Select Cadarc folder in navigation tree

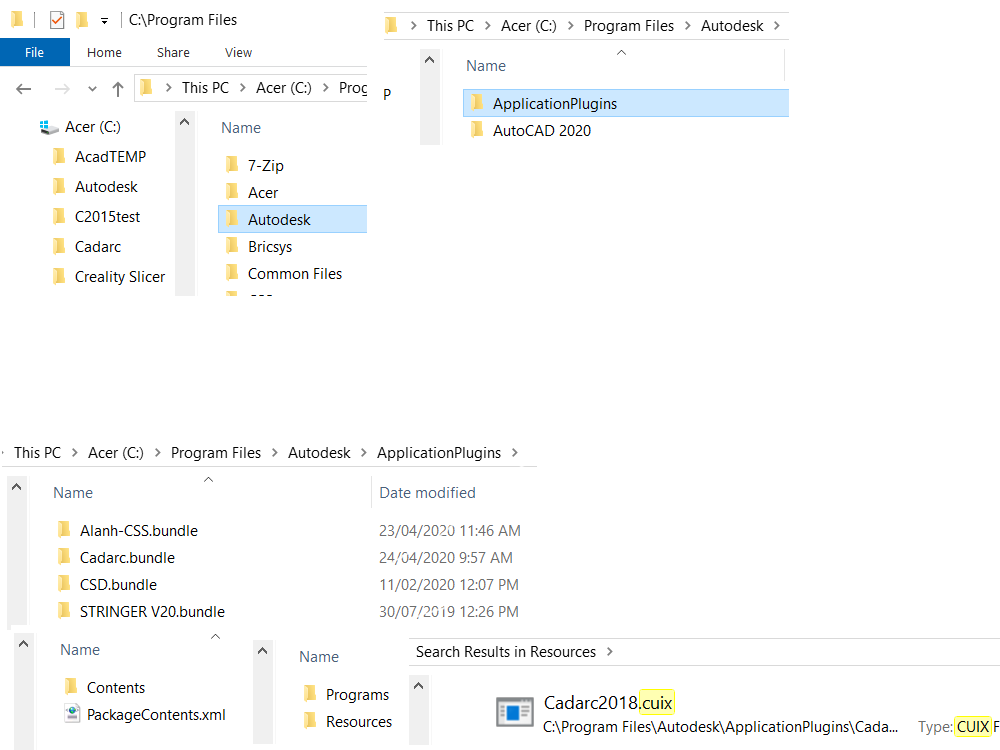click(x=98, y=246)
